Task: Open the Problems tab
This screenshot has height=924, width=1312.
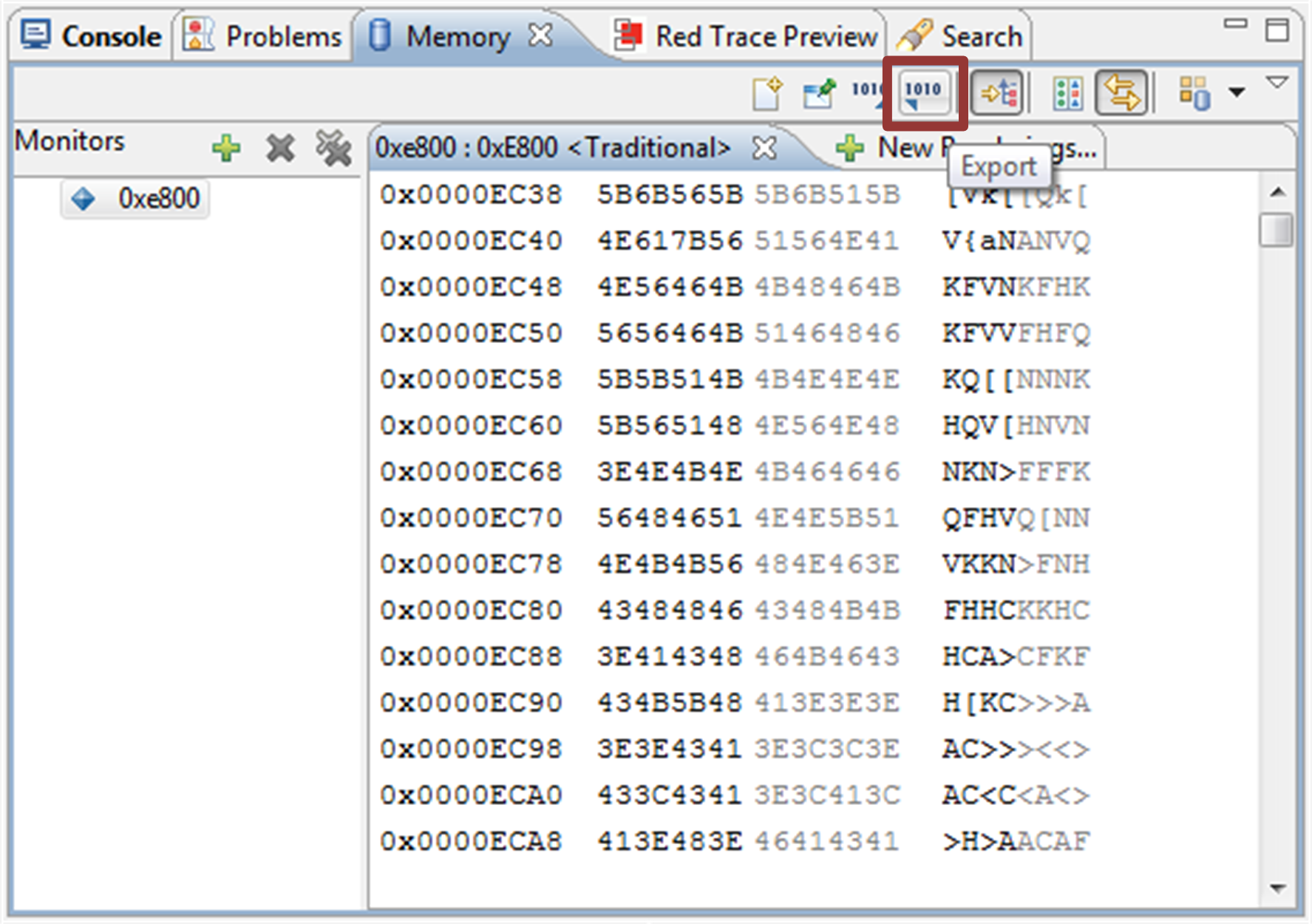Action: pyautogui.click(x=263, y=35)
